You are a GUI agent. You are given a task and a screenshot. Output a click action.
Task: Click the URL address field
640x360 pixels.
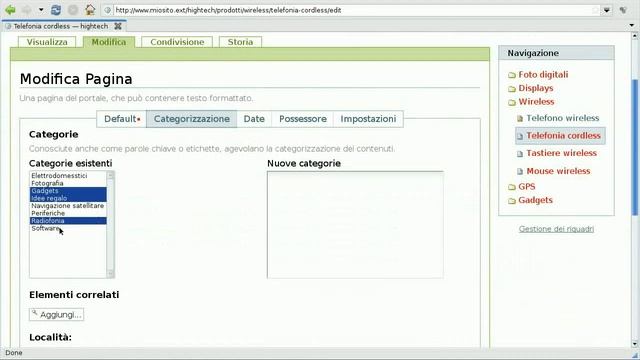pos(351,10)
